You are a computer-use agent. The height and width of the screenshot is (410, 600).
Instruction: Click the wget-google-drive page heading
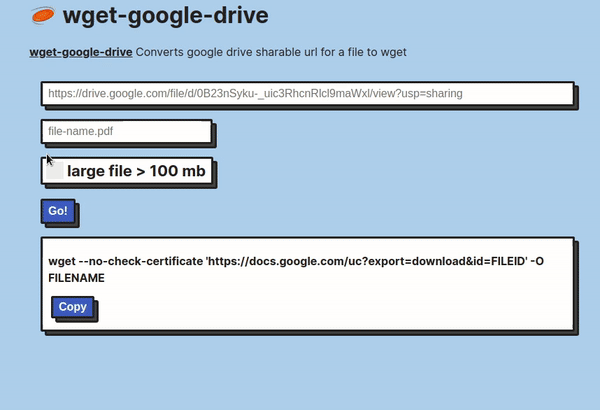tap(166, 16)
